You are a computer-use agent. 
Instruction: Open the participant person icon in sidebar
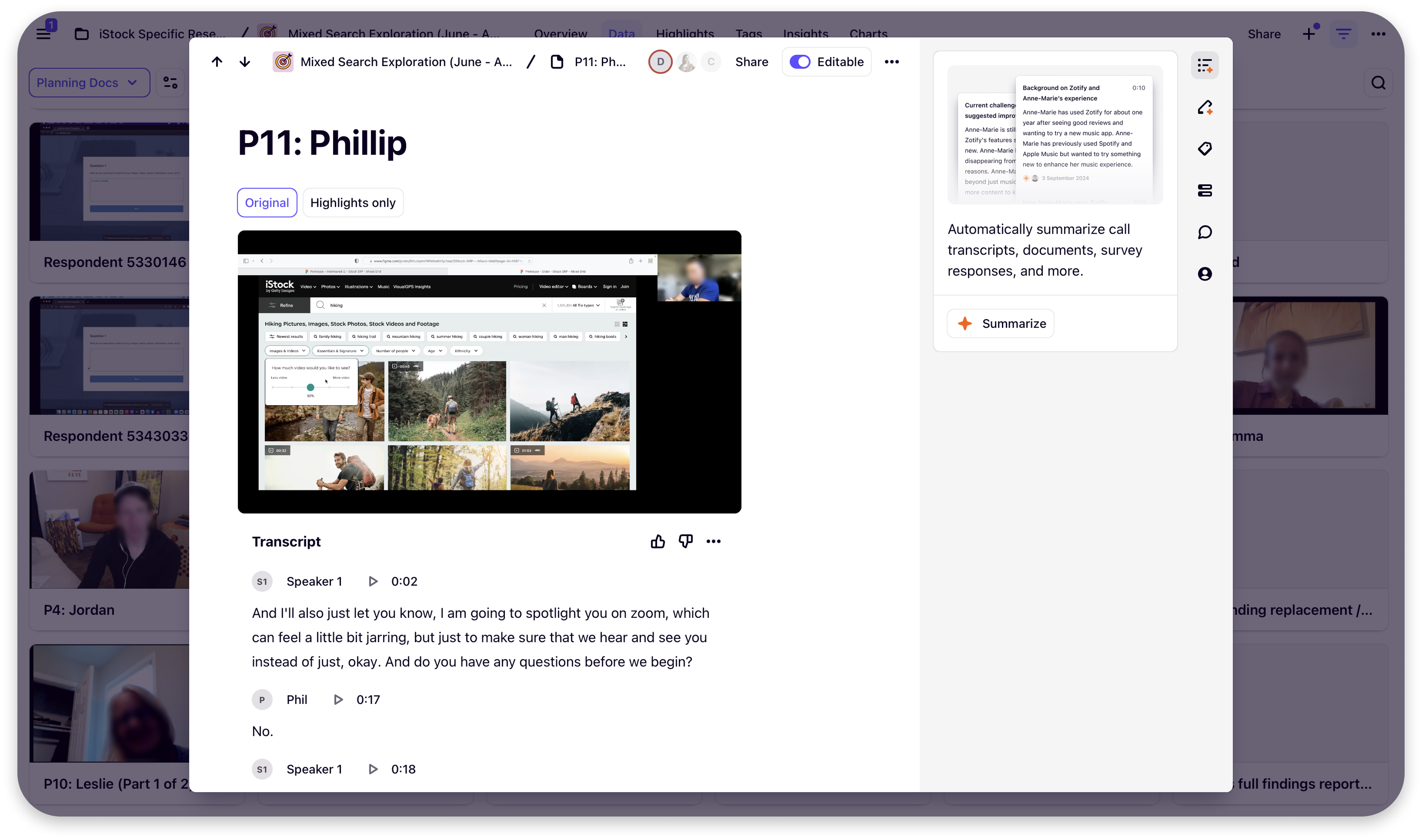click(1205, 274)
